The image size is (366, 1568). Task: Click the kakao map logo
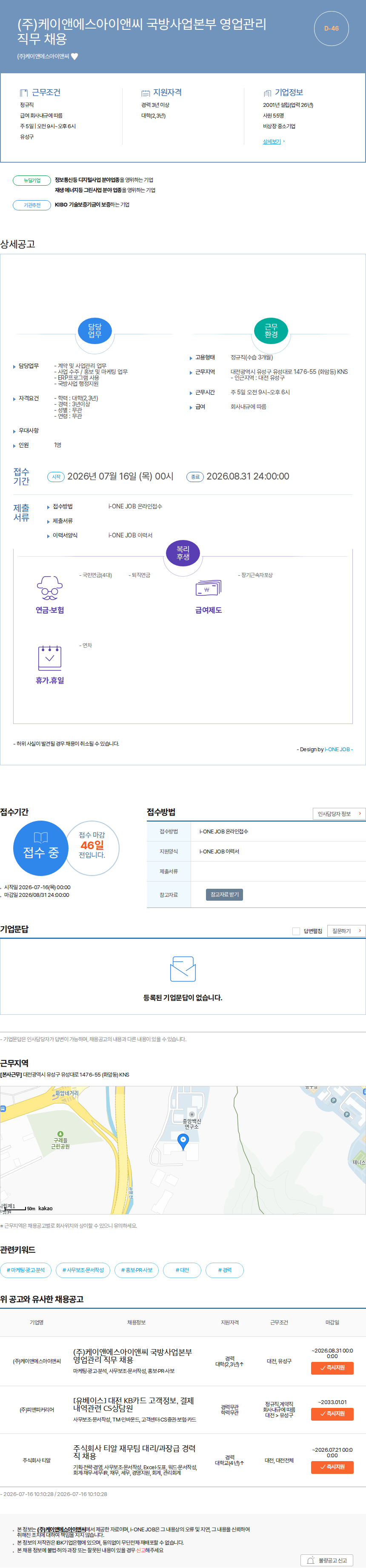tap(46, 1208)
